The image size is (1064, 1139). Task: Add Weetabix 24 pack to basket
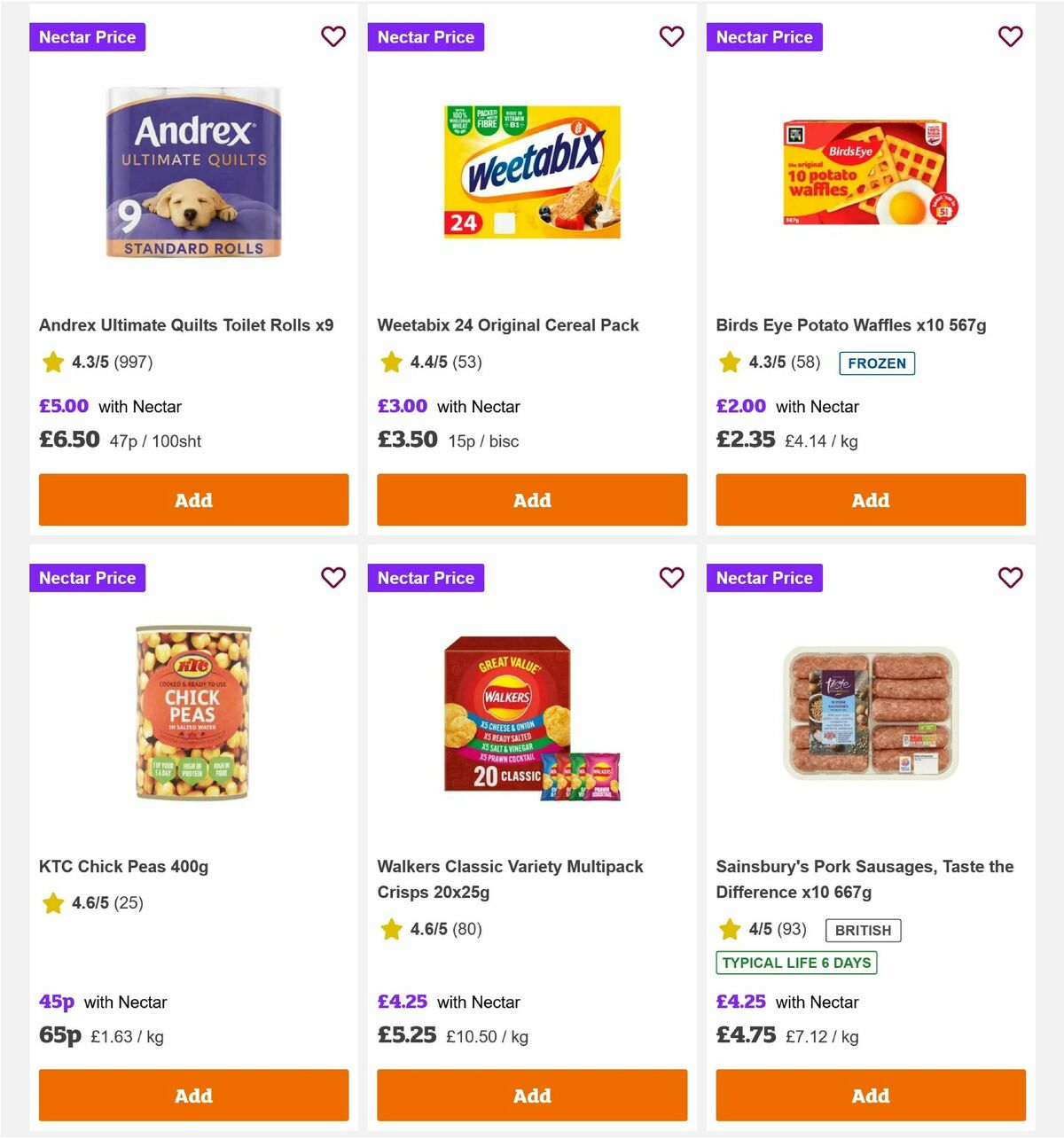(532, 500)
